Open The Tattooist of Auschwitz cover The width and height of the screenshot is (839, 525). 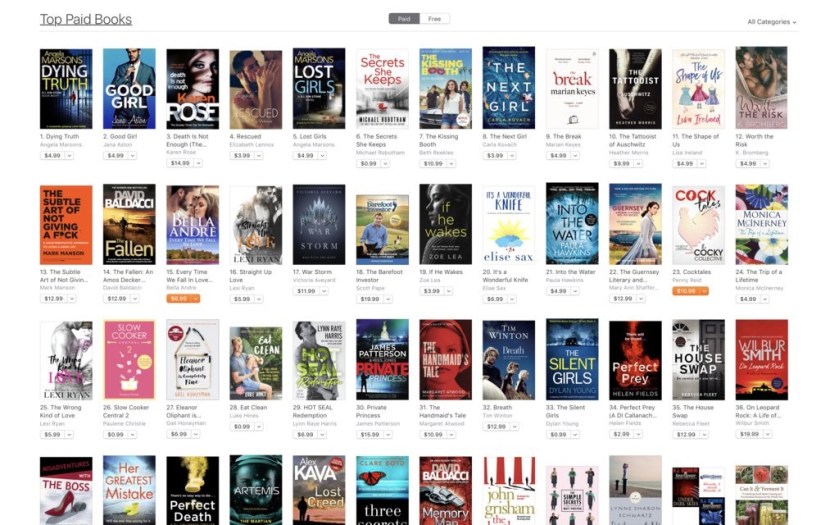[635, 89]
